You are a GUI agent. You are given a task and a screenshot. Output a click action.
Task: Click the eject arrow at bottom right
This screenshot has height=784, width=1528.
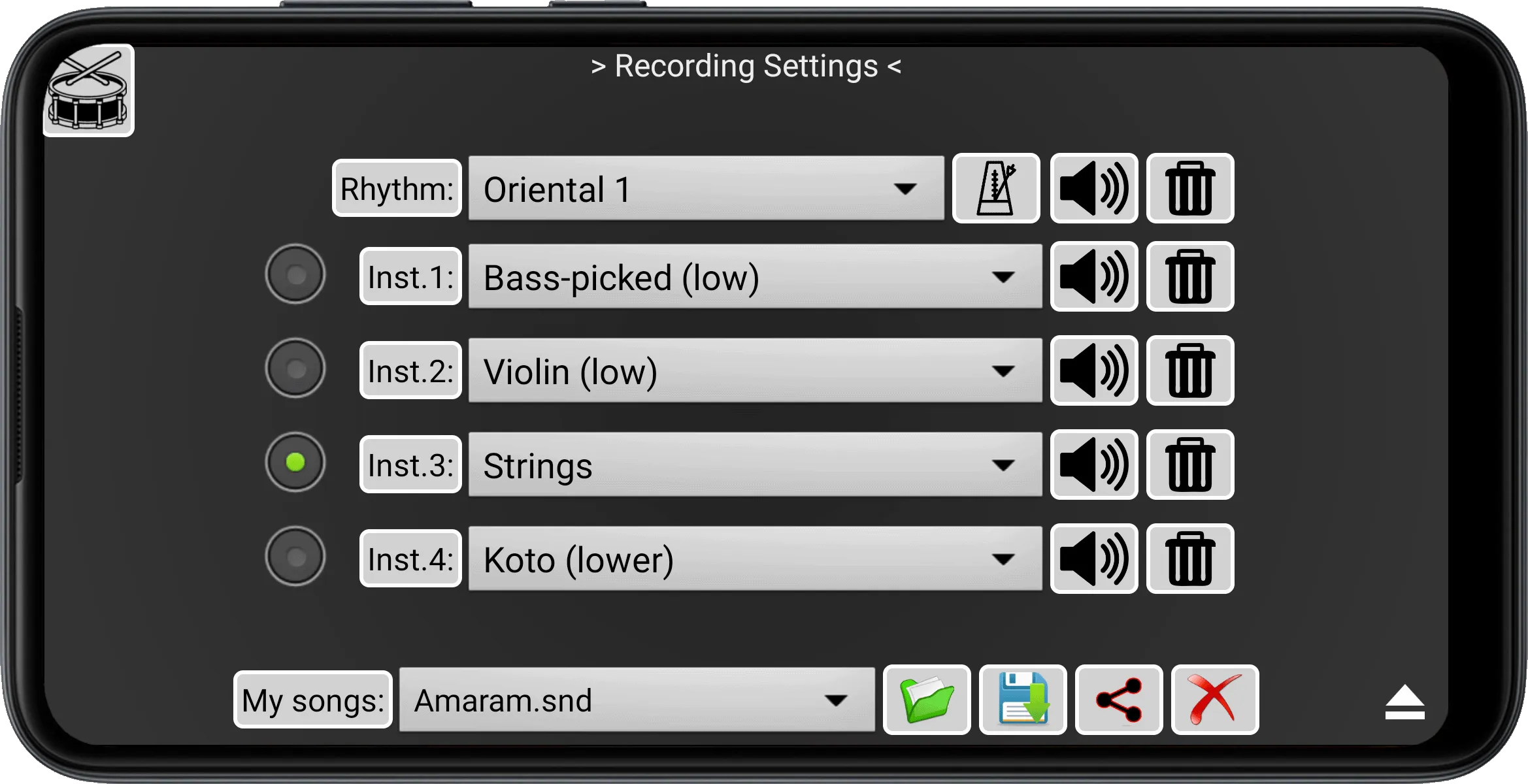tap(1404, 702)
